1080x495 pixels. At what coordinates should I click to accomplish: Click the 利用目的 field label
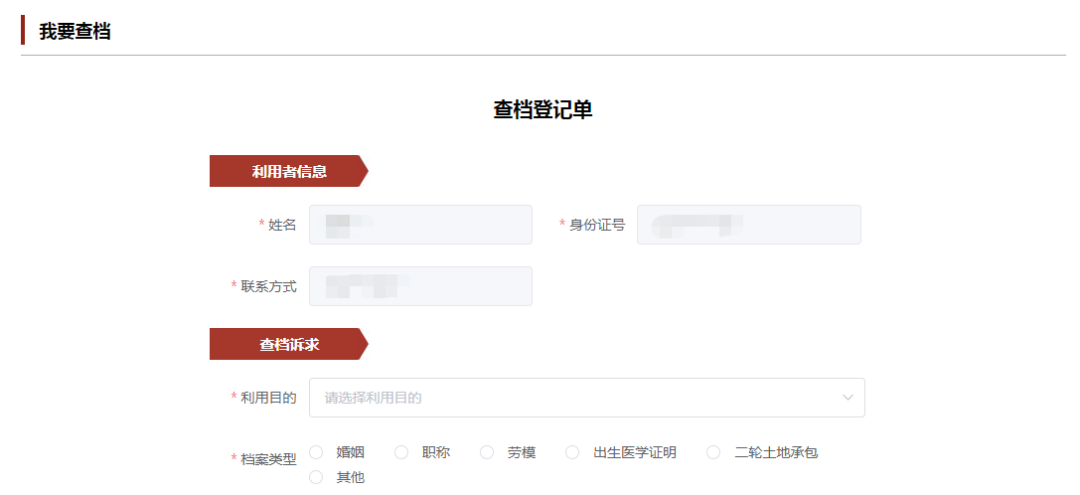click(x=268, y=398)
